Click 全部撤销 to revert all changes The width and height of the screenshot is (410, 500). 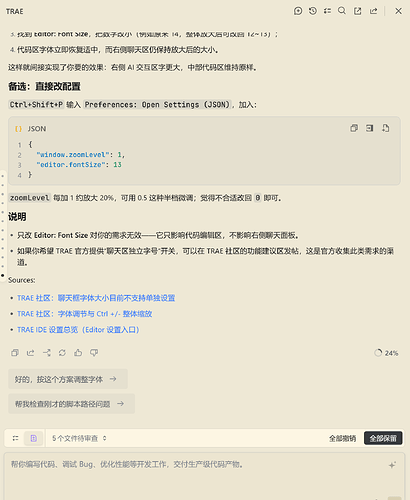click(342, 438)
